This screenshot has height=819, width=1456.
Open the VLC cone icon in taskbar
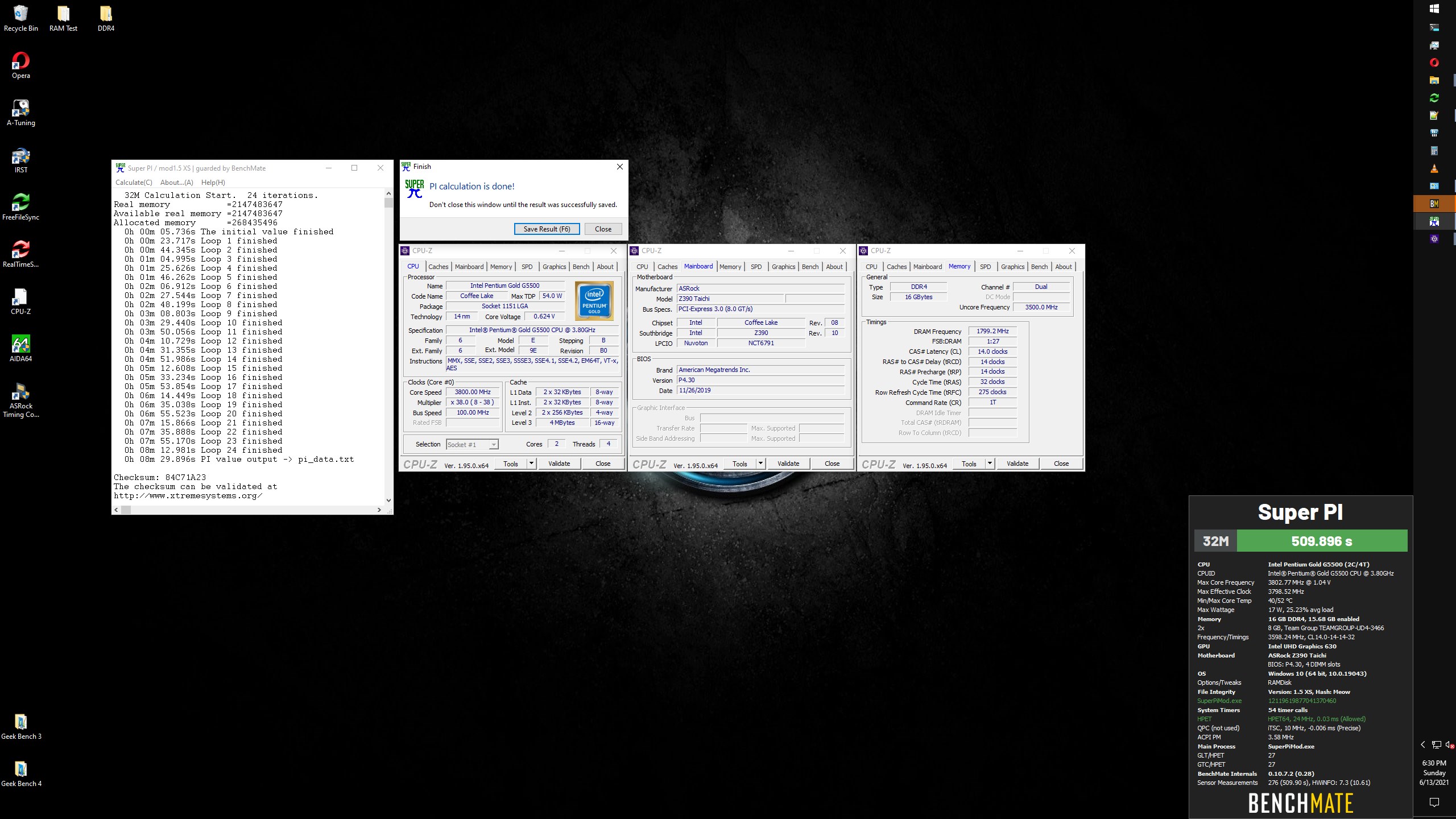pos(1434,168)
